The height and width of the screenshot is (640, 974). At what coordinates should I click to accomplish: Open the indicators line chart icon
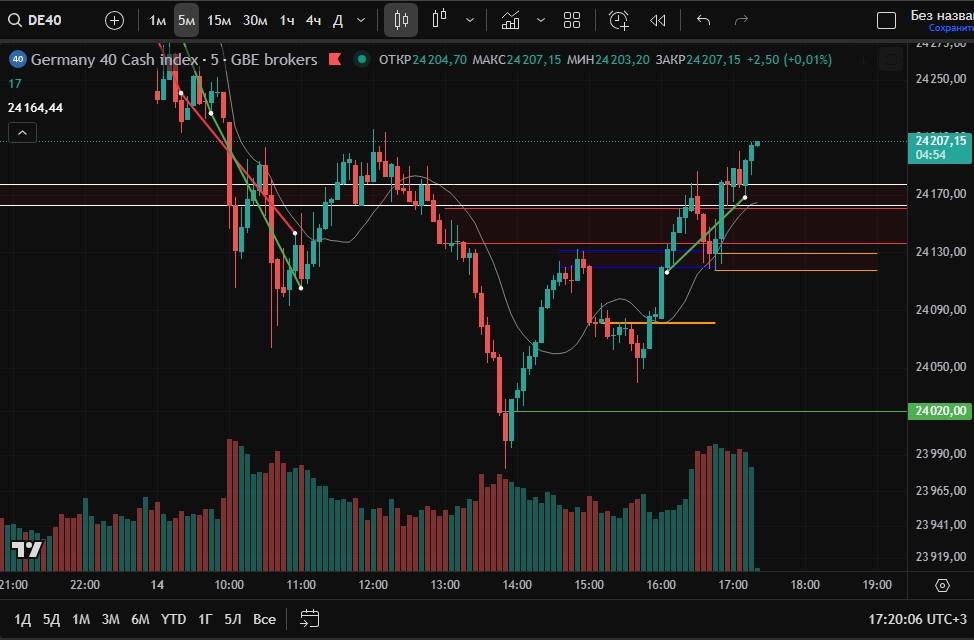pyautogui.click(x=511, y=20)
